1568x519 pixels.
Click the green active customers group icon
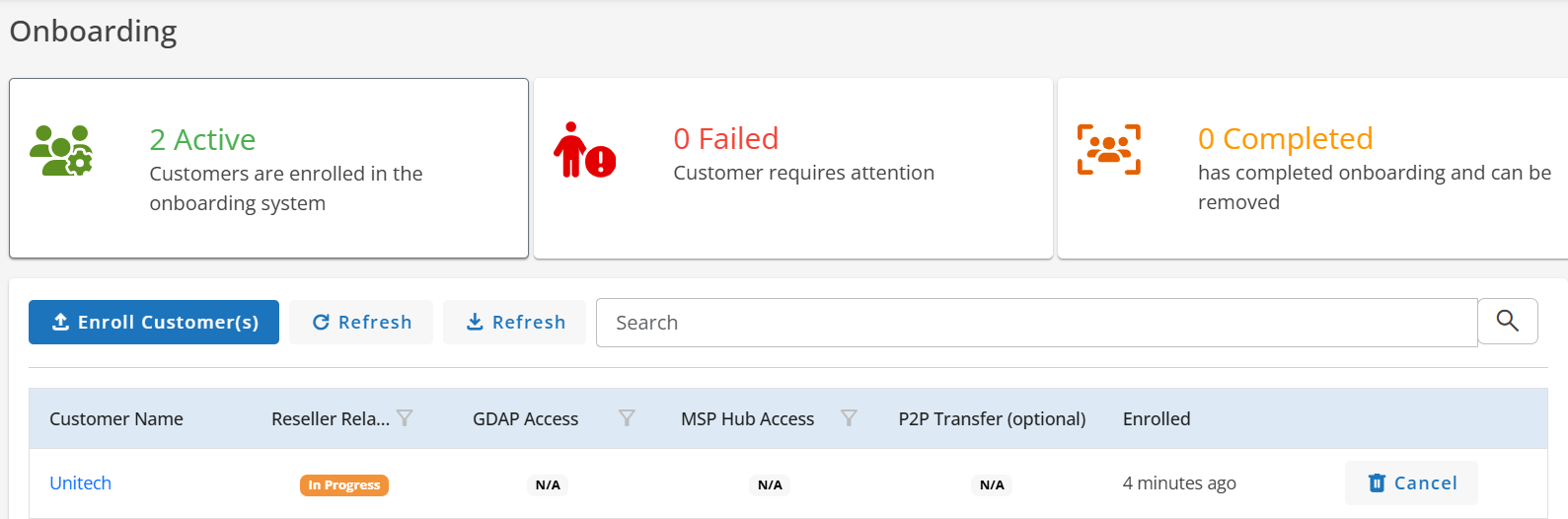pyautogui.click(x=61, y=151)
